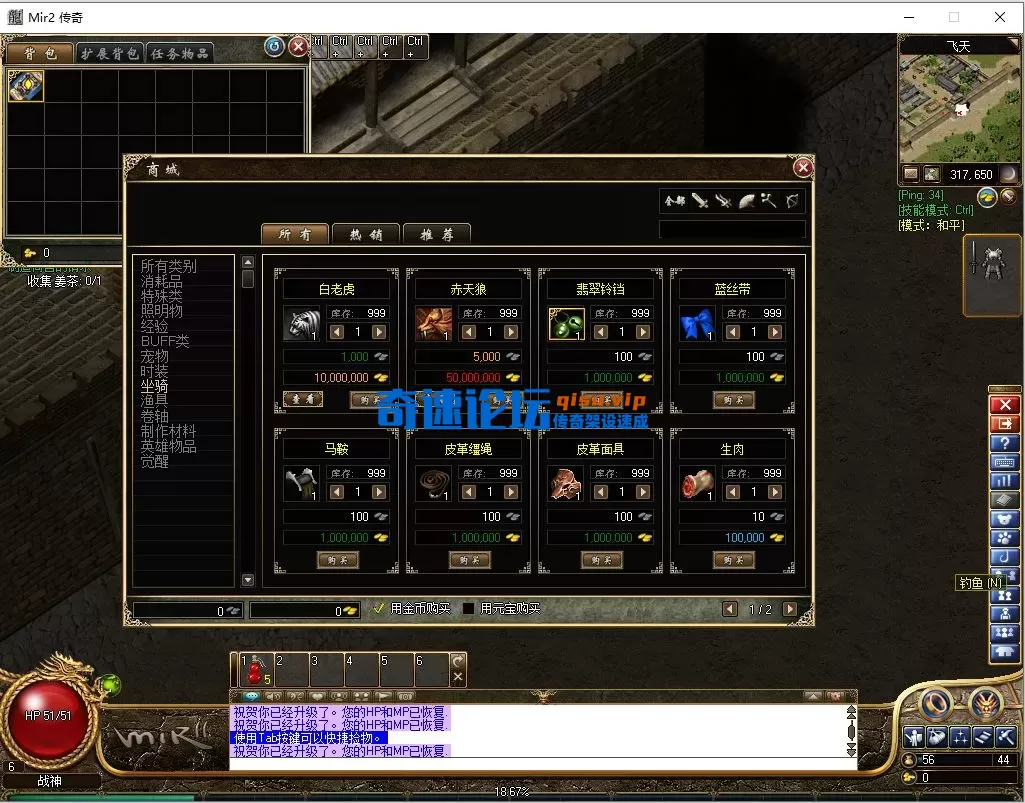Click next page arrow beside 1/2
1025x803 pixels.
click(x=789, y=607)
